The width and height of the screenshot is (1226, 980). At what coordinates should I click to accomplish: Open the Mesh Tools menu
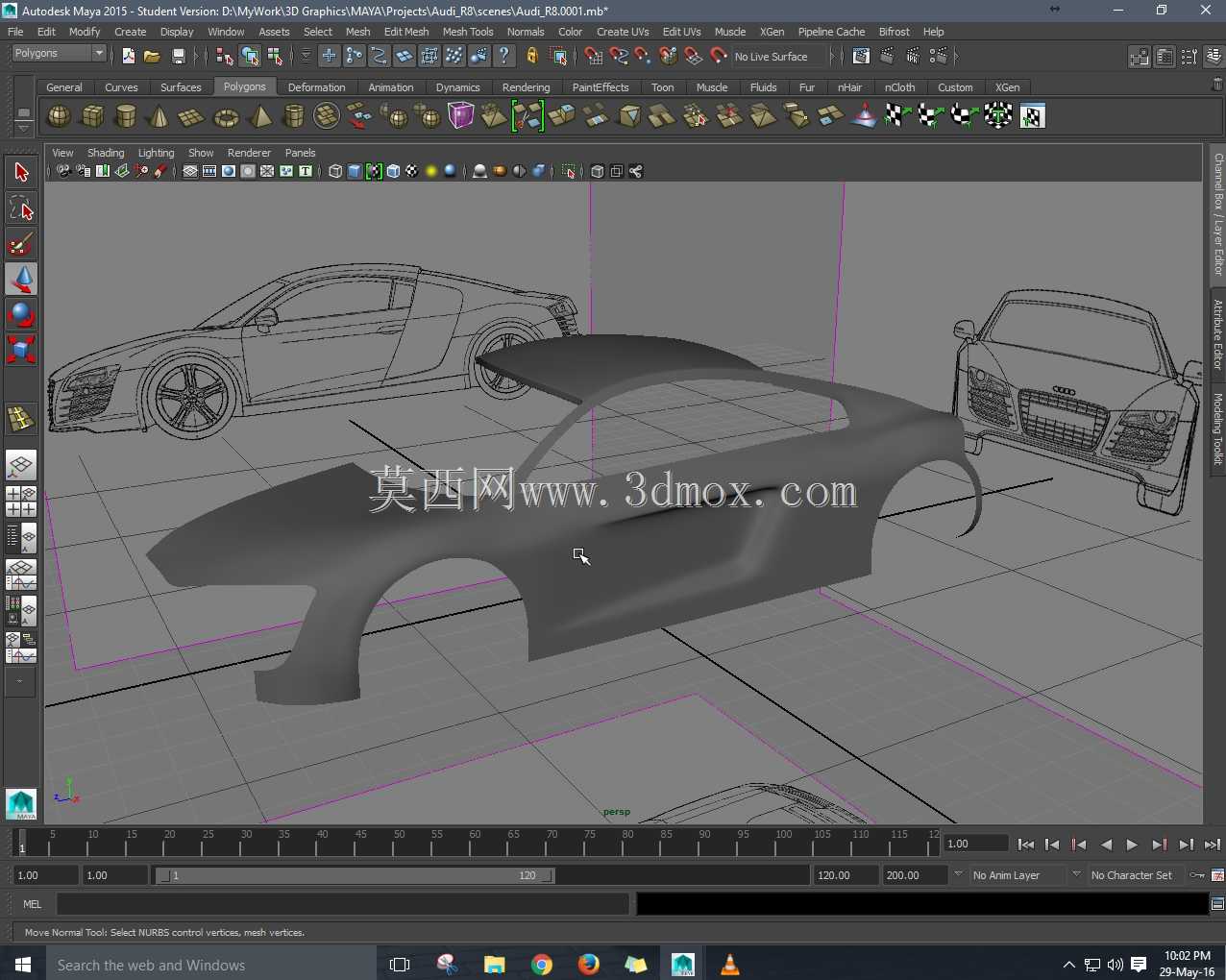(x=468, y=32)
